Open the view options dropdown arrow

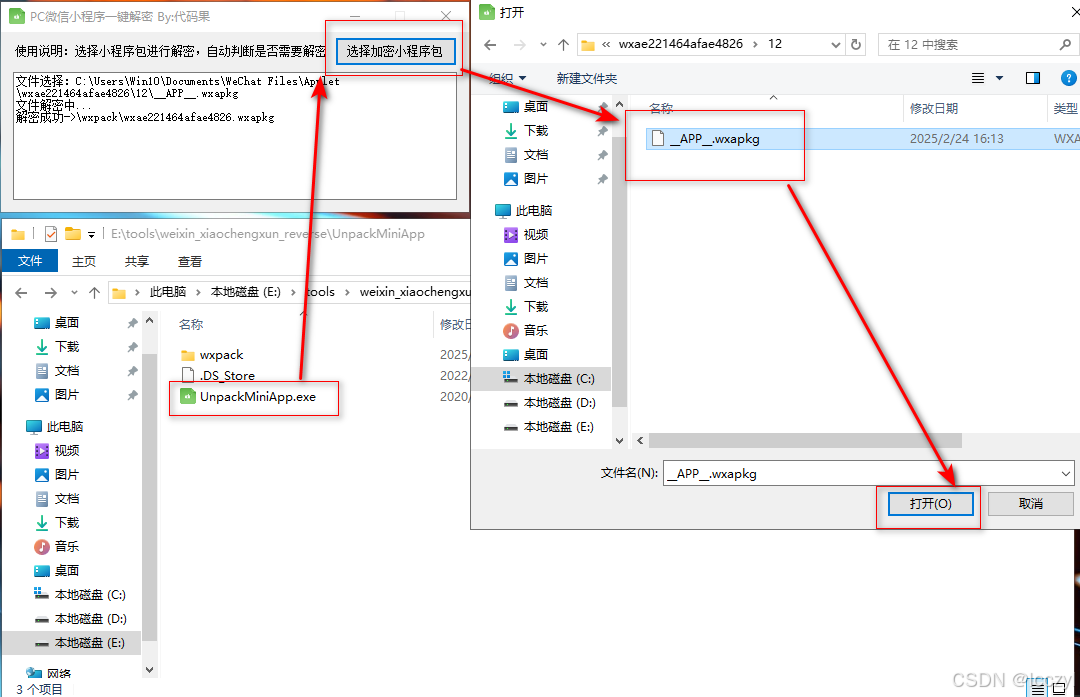pos(999,79)
